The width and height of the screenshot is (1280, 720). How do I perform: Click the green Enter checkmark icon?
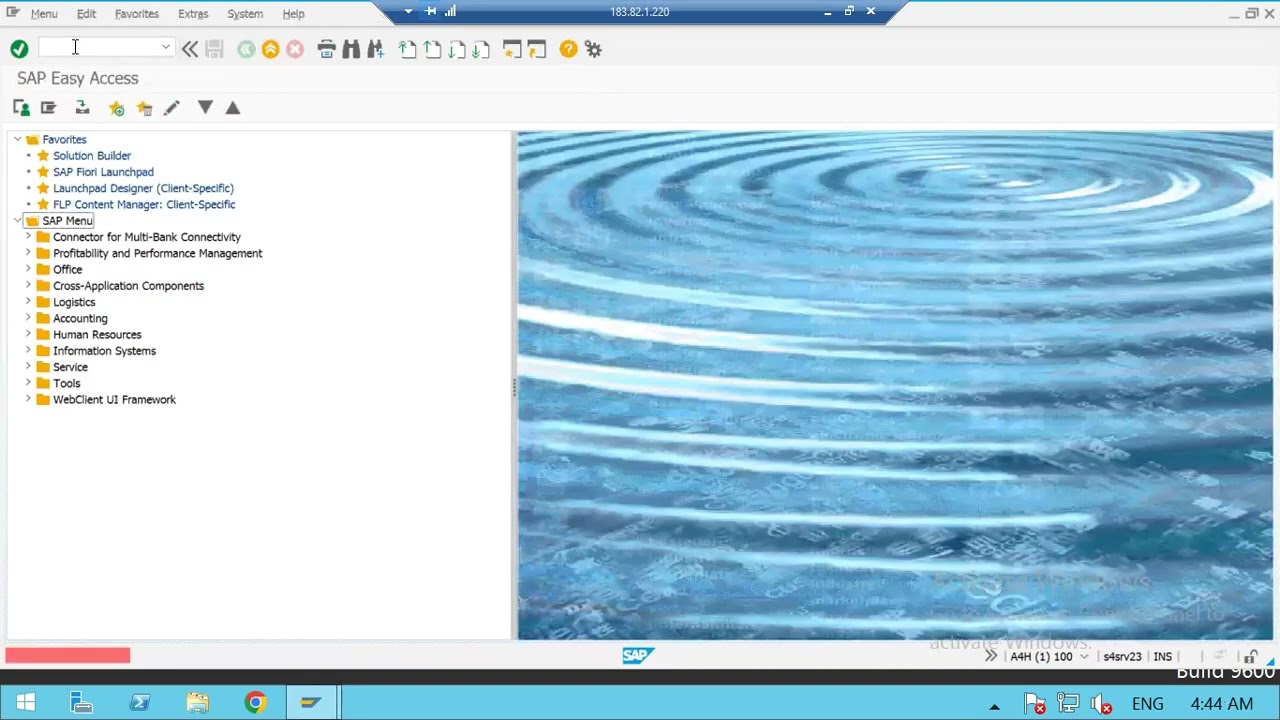click(x=19, y=49)
